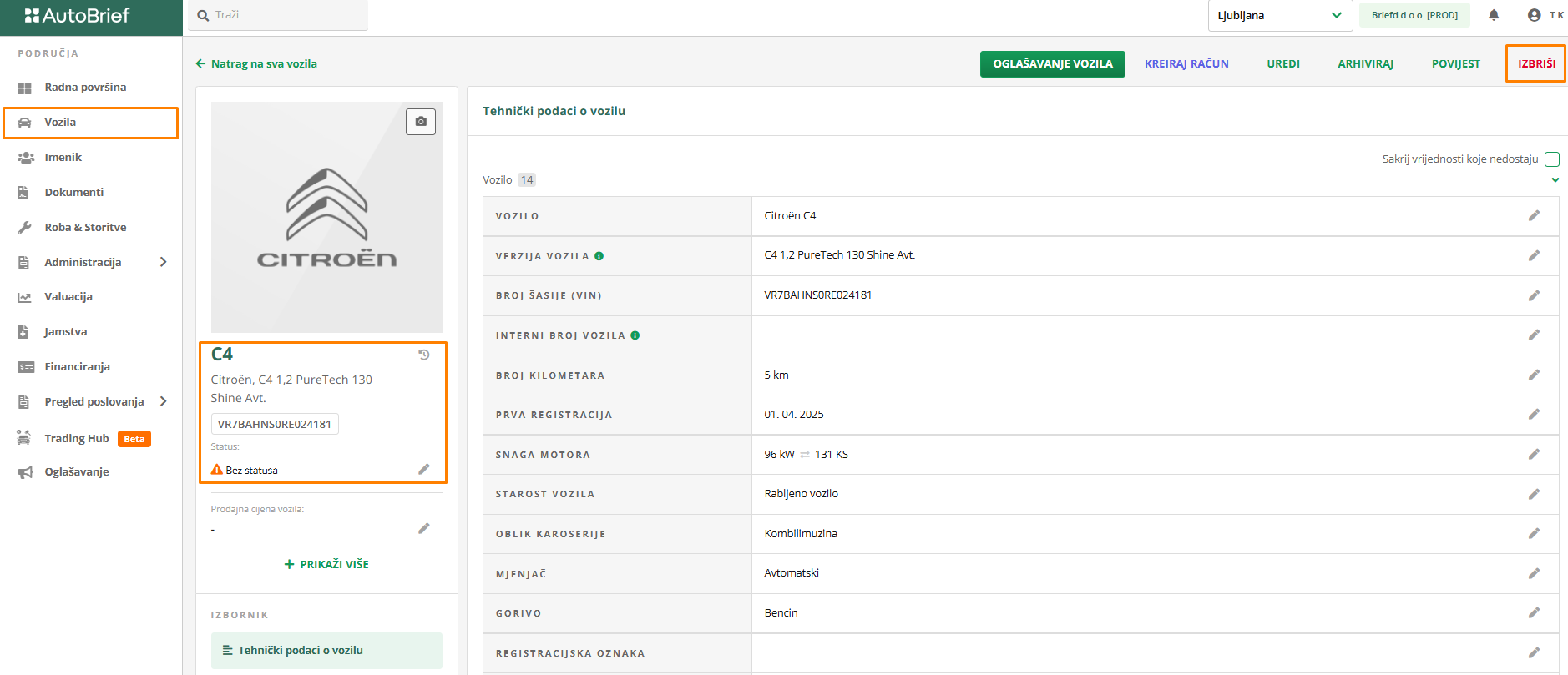Click the search magnifier icon
This screenshot has width=1568, height=675.
(x=203, y=15)
